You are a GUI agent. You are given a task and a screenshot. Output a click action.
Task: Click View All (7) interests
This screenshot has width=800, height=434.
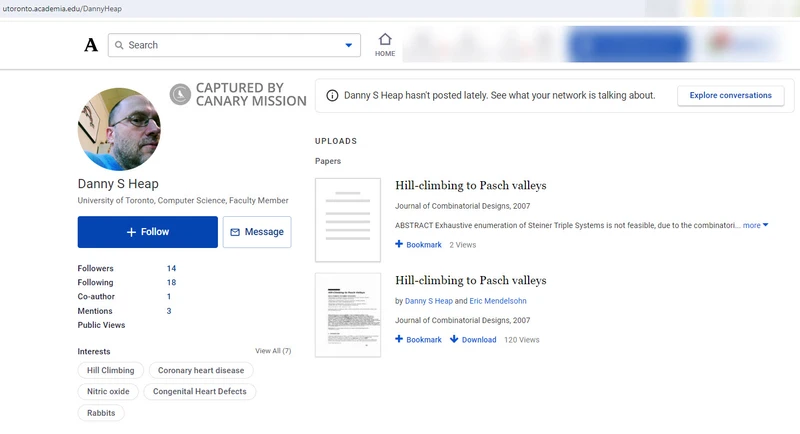pyautogui.click(x=273, y=351)
